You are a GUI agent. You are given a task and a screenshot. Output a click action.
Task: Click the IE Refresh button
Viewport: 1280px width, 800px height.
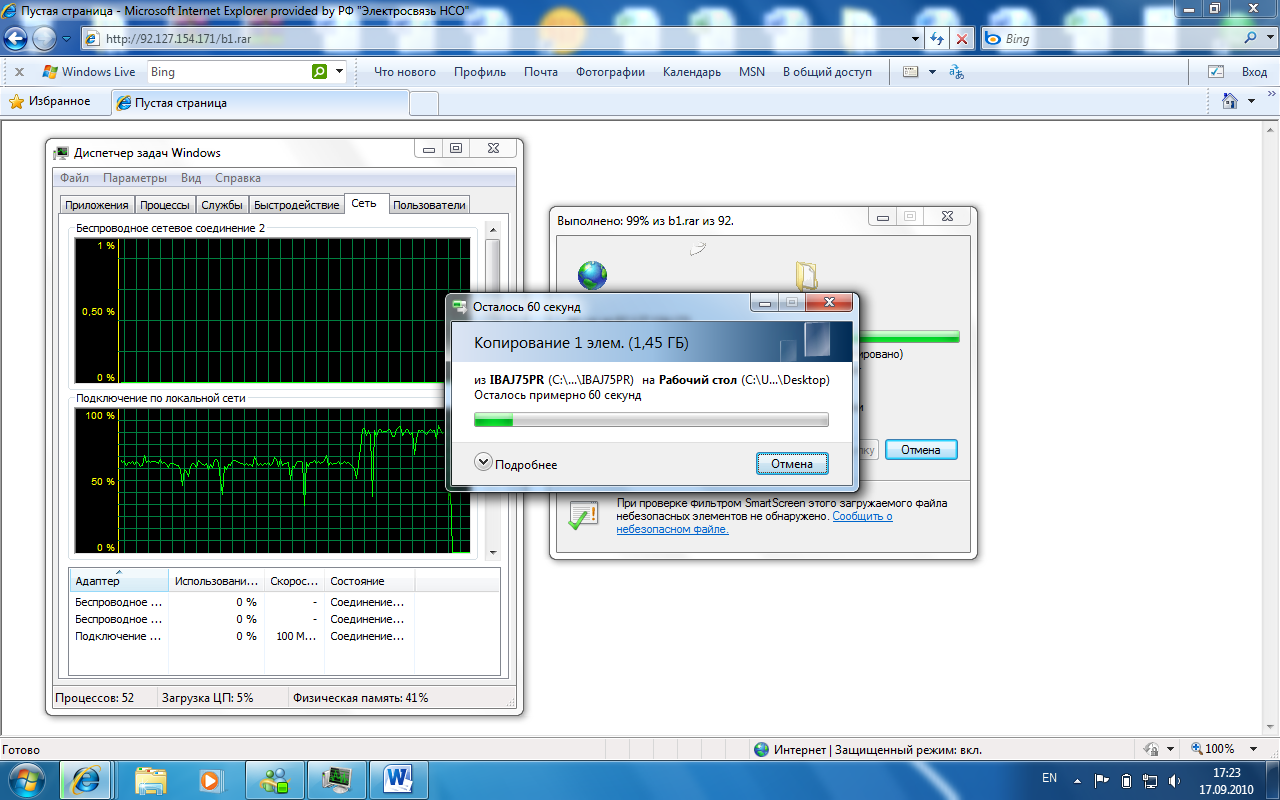pyautogui.click(x=937, y=39)
